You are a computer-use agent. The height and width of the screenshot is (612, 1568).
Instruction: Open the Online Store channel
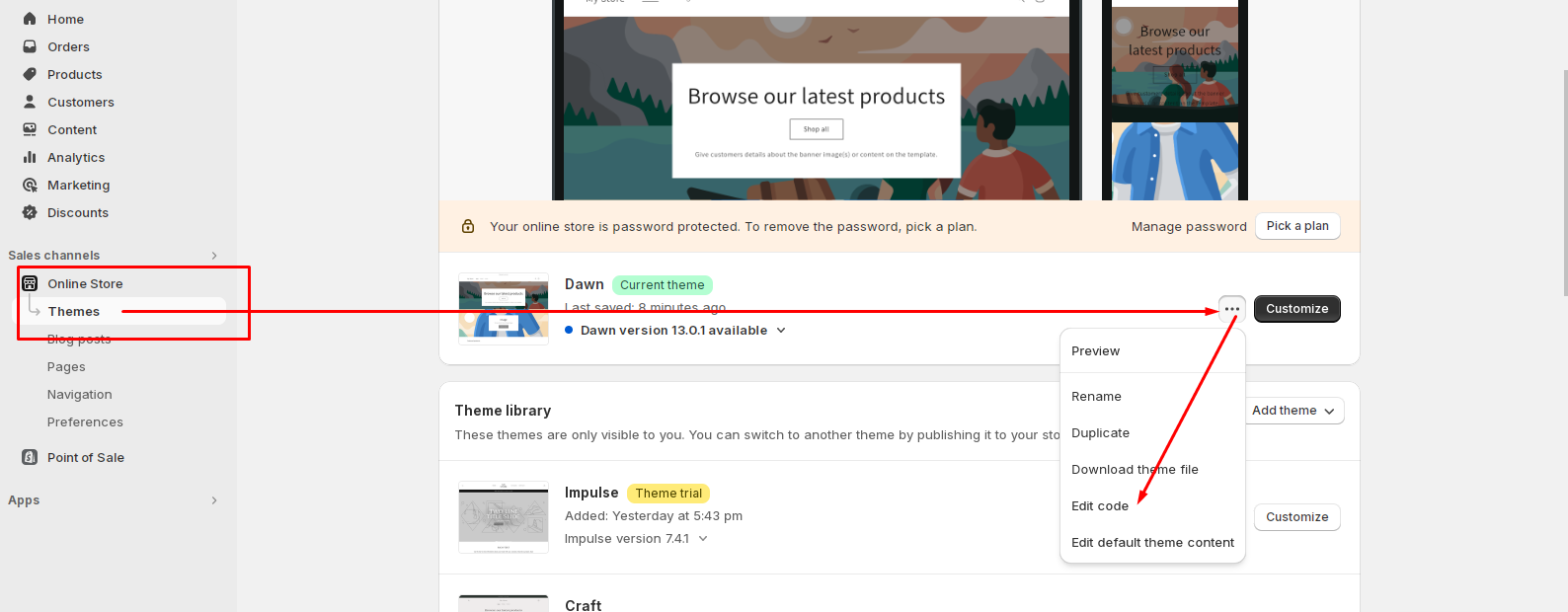coord(85,283)
